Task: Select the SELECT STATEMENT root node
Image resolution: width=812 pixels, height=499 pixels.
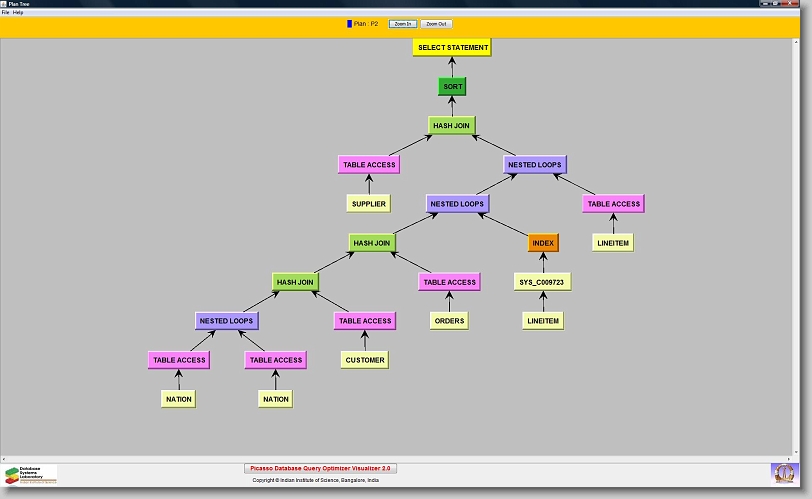Action: [452, 47]
